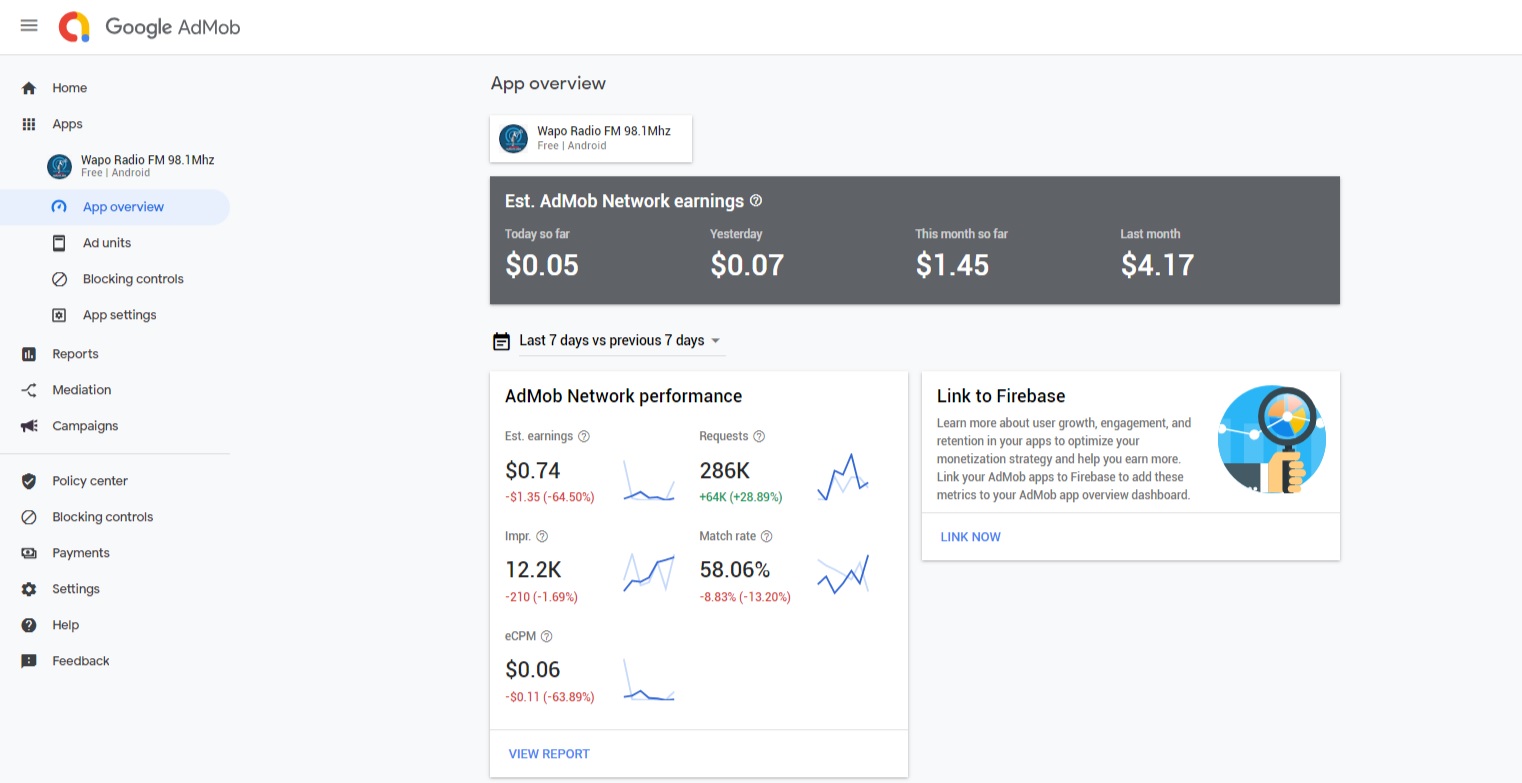Click the $4.17 Last month earnings

pos(1158,265)
